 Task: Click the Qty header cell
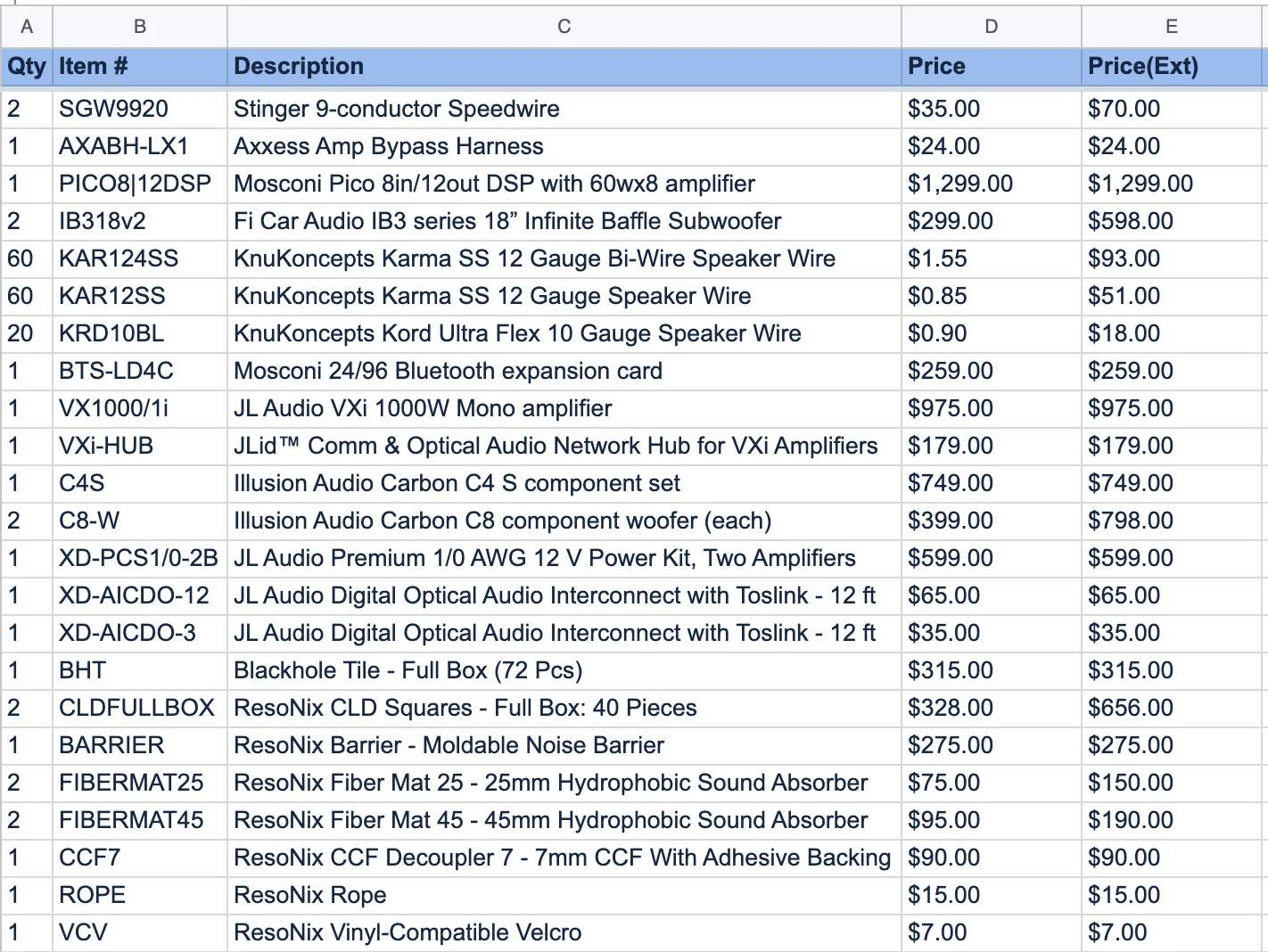click(27, 67)
